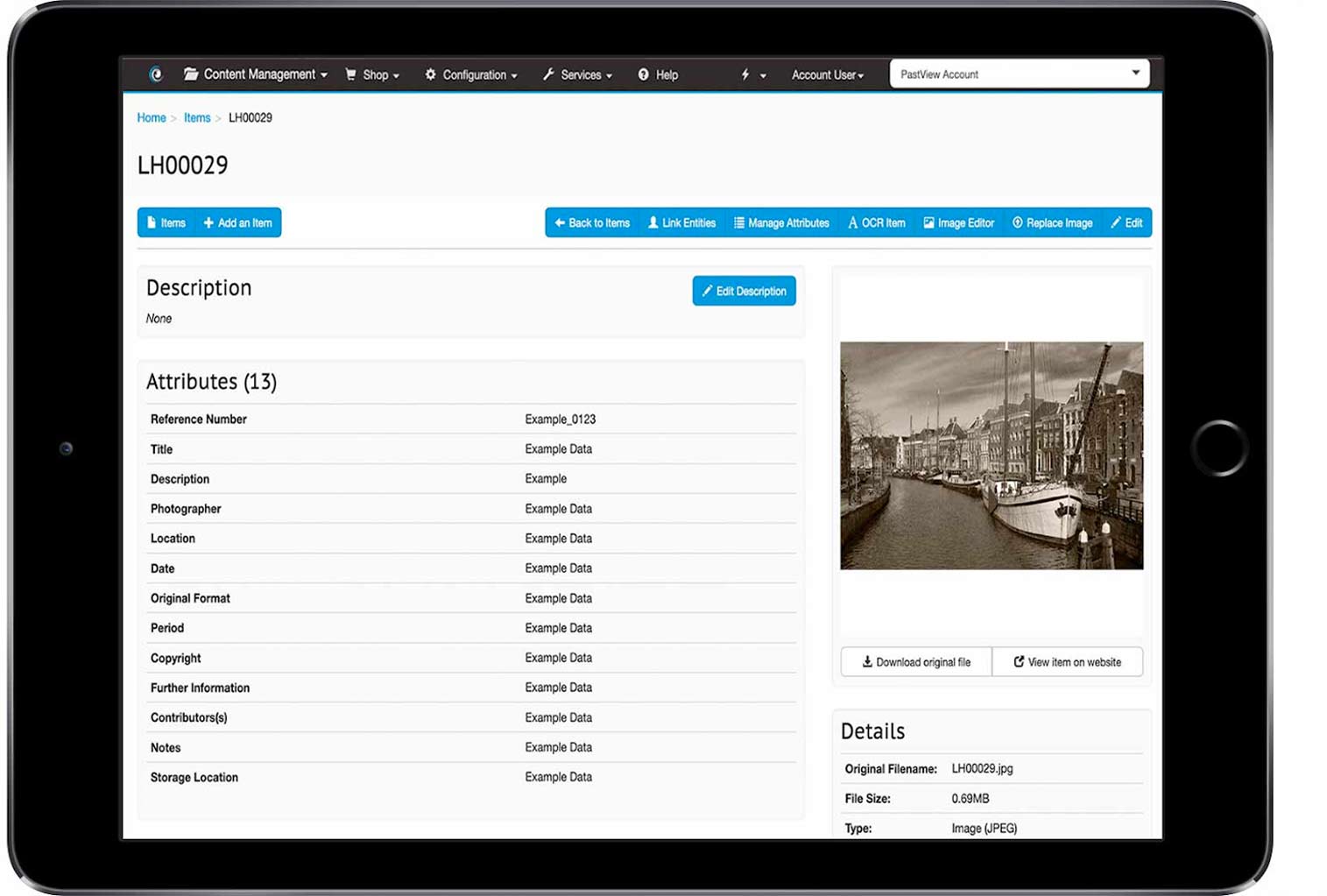Open the Shop menu
This screenshot has width=1327, height=896.
coord(372,74)
